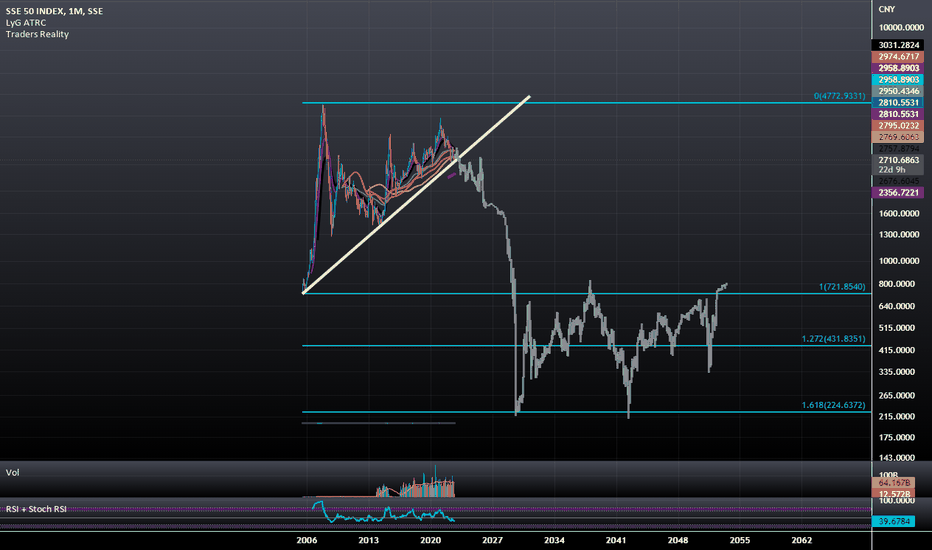Image resolution: width=932 pixels, height=550 pixels.
Task: Click the 2769.6063 price tag
Action: [x=898, y=137]
